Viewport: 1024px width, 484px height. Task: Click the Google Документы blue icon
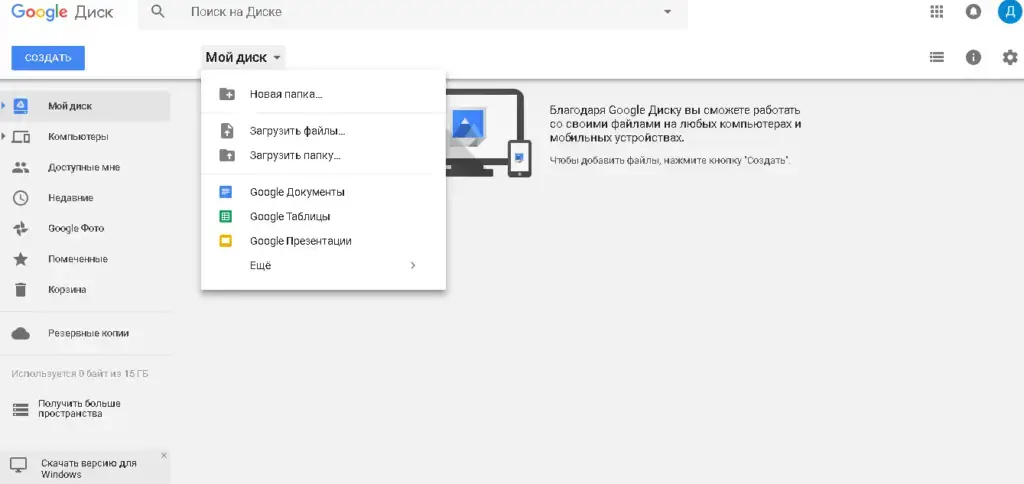226,191
